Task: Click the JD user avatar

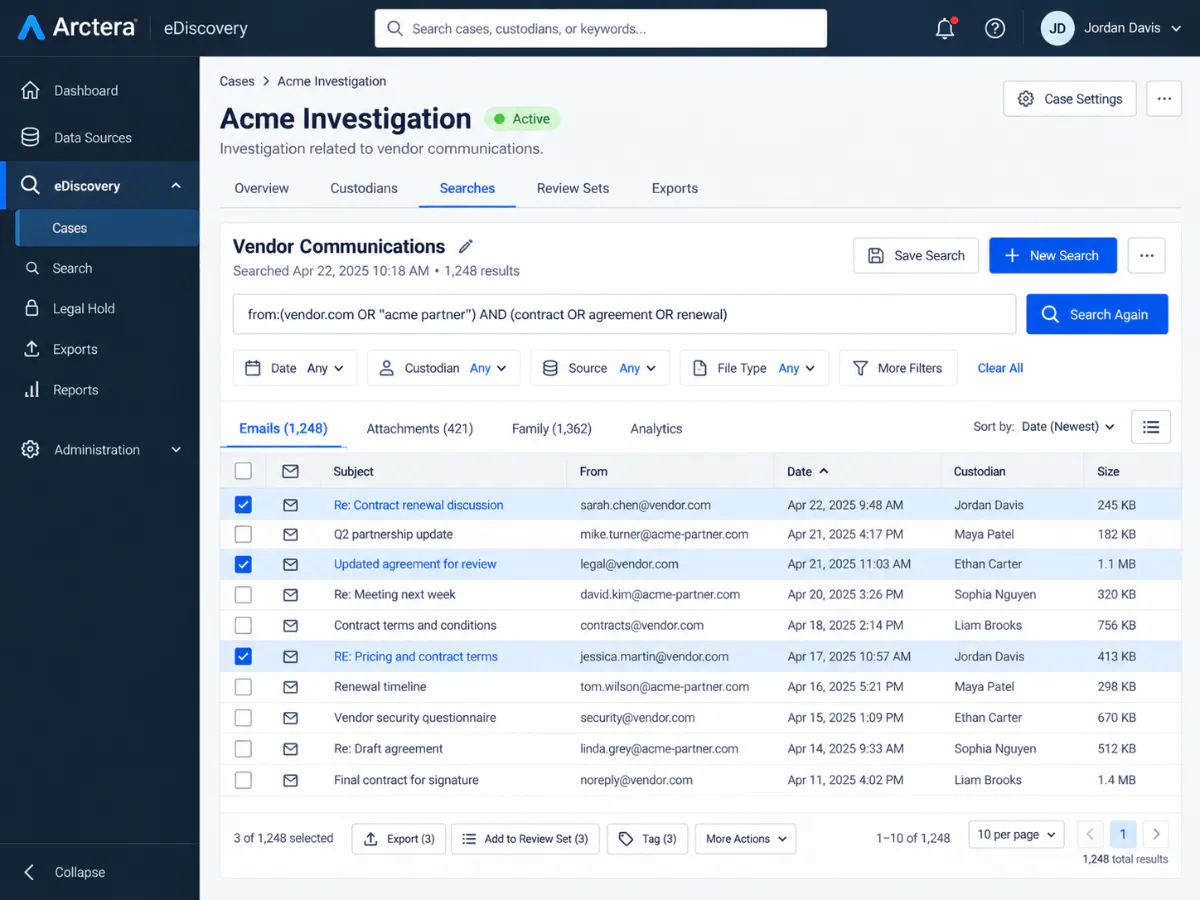Action: pyautogui.click(x=1057, y=28)
